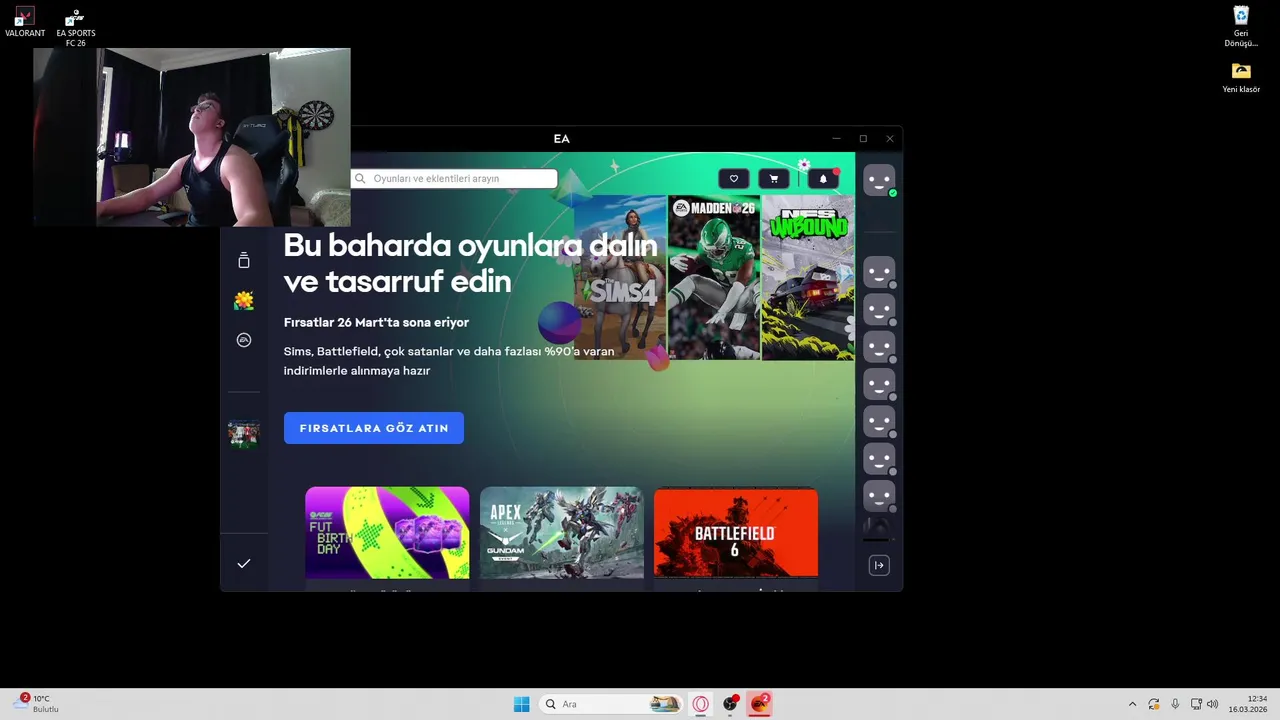Open the shopping cart icon
The height and width of the screenshot is (720, 1280).
tap(774, 179)
